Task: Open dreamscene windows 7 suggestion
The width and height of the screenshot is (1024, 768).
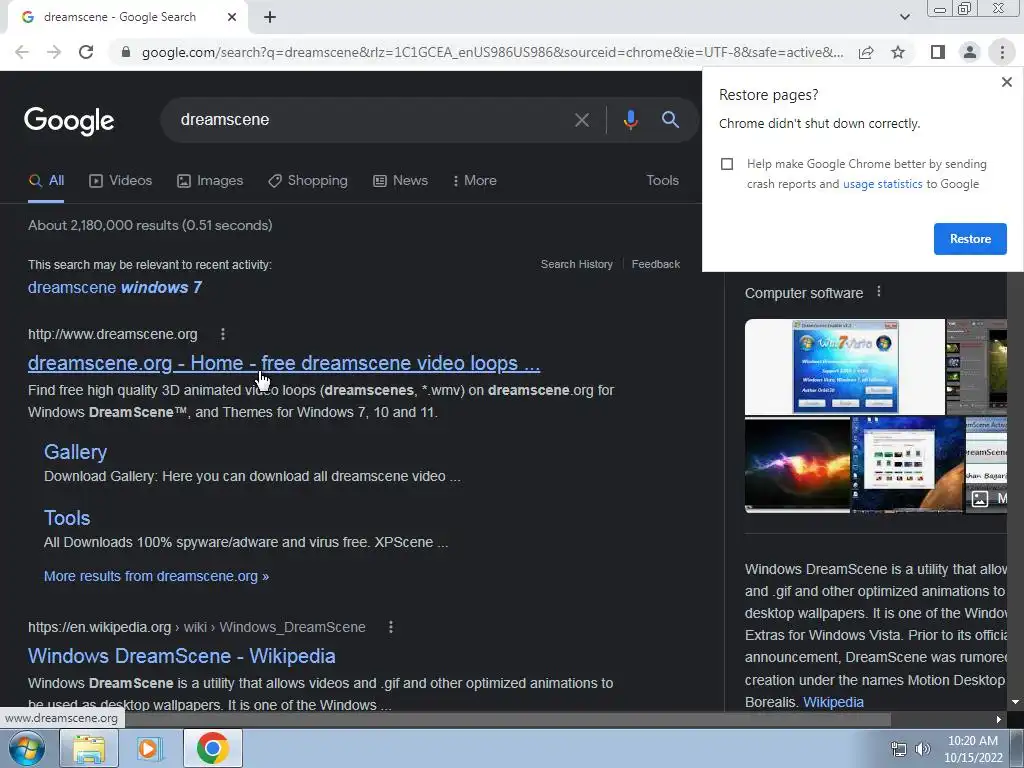Action: pos(115,287)
